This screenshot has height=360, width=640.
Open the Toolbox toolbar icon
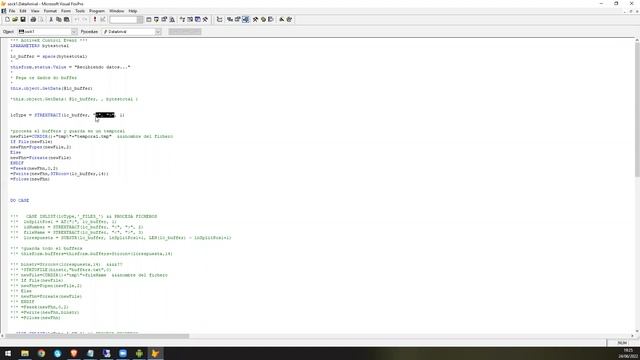pyautogui.click(x=205, y=19)
